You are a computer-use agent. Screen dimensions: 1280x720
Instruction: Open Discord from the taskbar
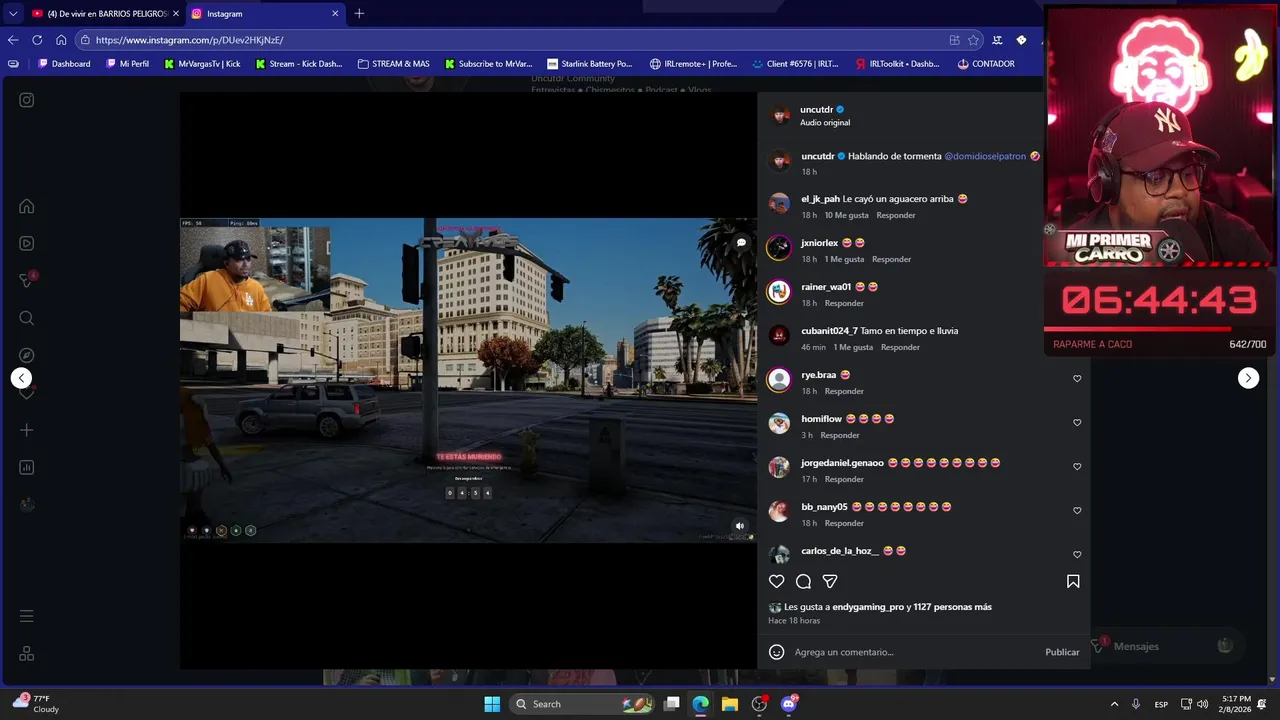tap(789, 704)
